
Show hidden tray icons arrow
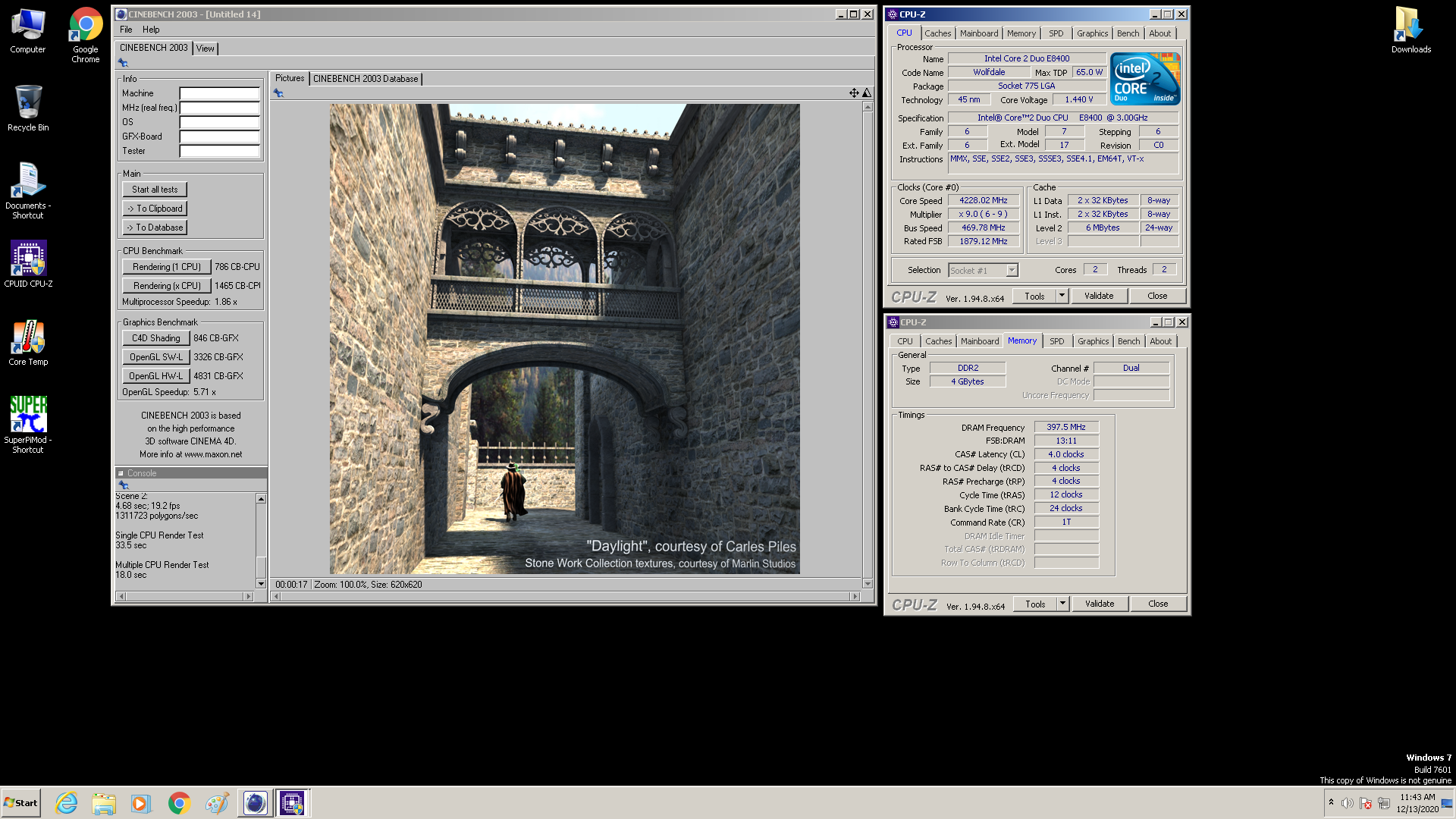pyautogui.click(x=1331, y=802)
